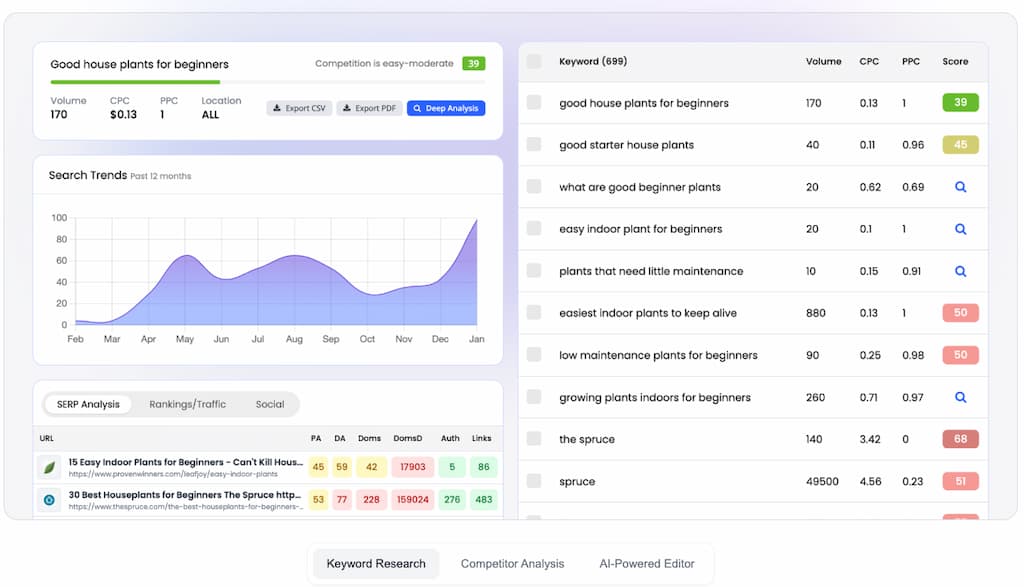Switch to SERP Analysis tab
The image size is (1024, 587).
coord(88,404)
